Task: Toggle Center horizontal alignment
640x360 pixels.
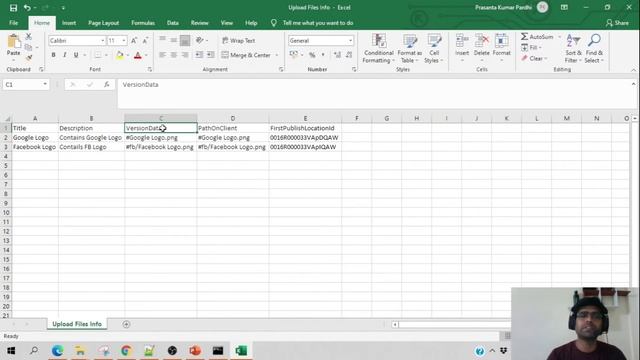Action: [x=173, y=55]
